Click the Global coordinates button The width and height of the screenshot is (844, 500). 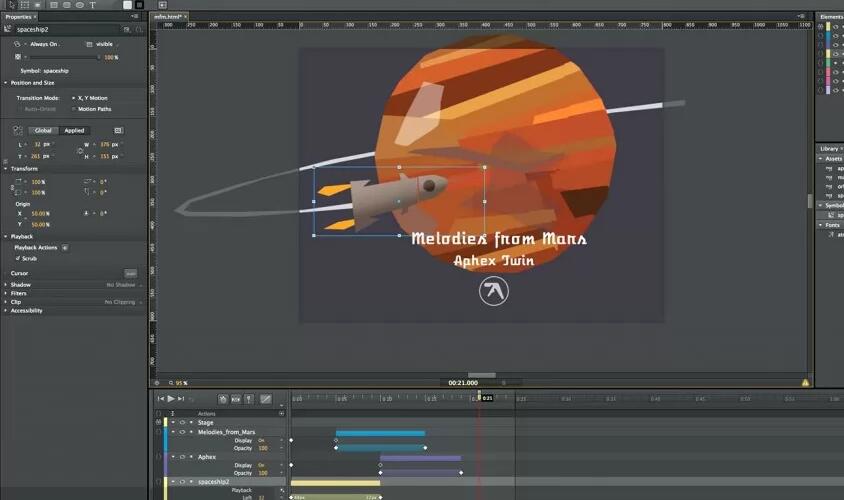(43, 130)
